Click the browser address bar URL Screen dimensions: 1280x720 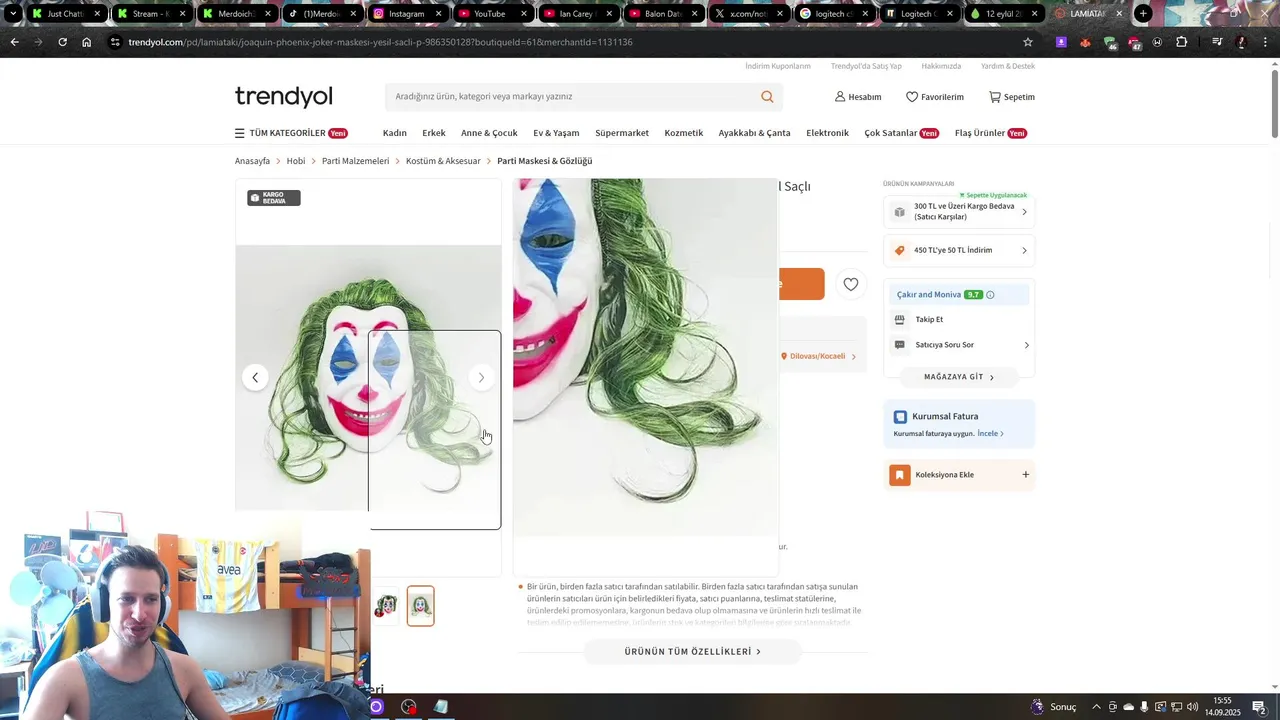coord(380,42)
